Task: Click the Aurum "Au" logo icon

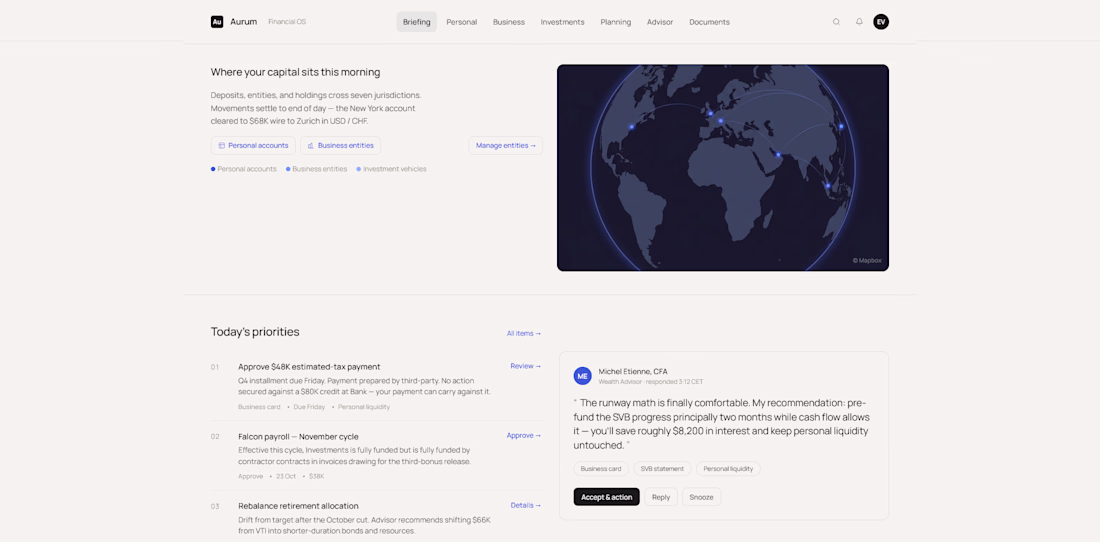Action: (x=217, y=22)
